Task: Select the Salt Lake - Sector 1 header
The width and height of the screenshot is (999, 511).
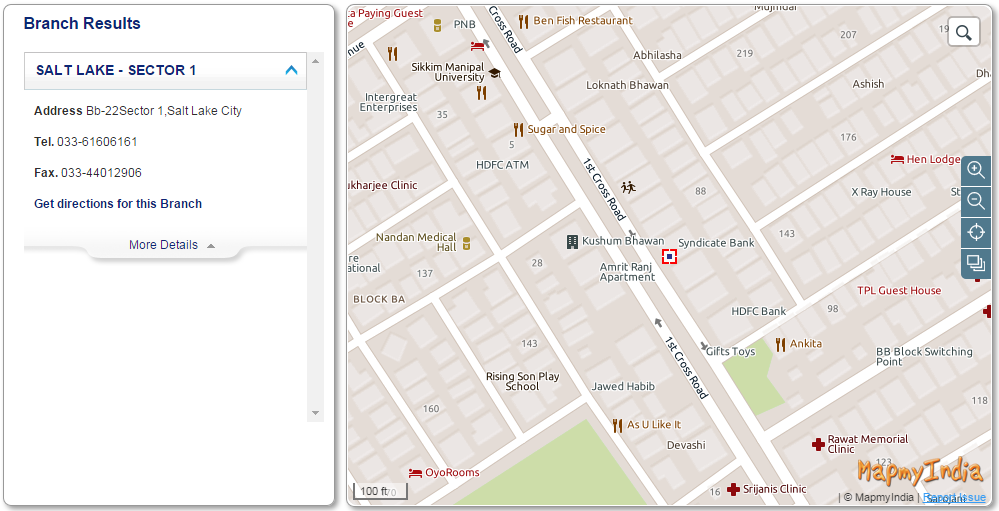Action: [x=116, y=70]
